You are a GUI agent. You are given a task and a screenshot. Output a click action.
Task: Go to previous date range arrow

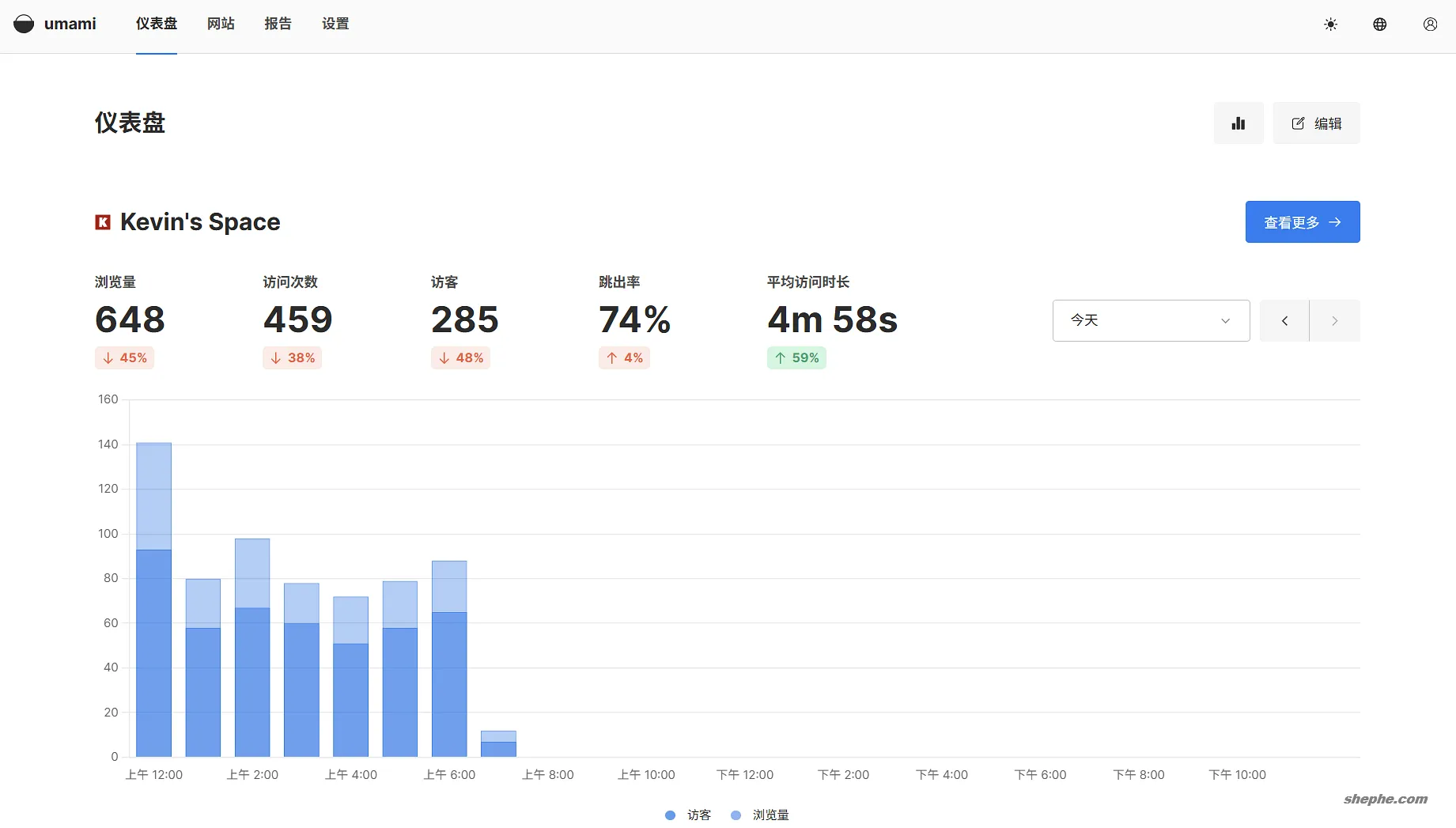point(1284,321)
